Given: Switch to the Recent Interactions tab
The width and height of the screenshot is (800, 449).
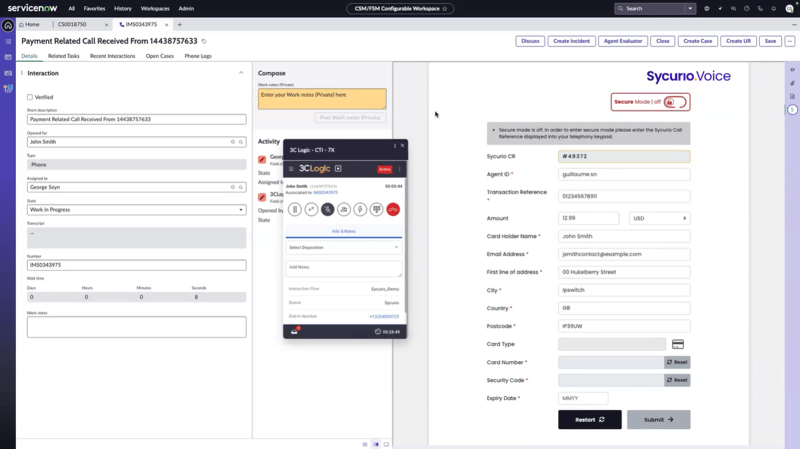Looking at the screenshot, I should 112,56.
